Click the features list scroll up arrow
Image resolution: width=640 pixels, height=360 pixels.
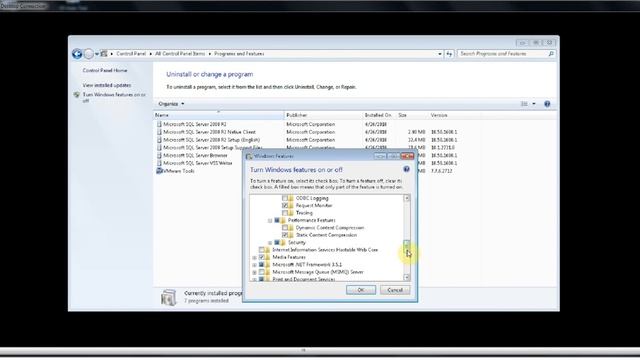(x=407, y=198)
